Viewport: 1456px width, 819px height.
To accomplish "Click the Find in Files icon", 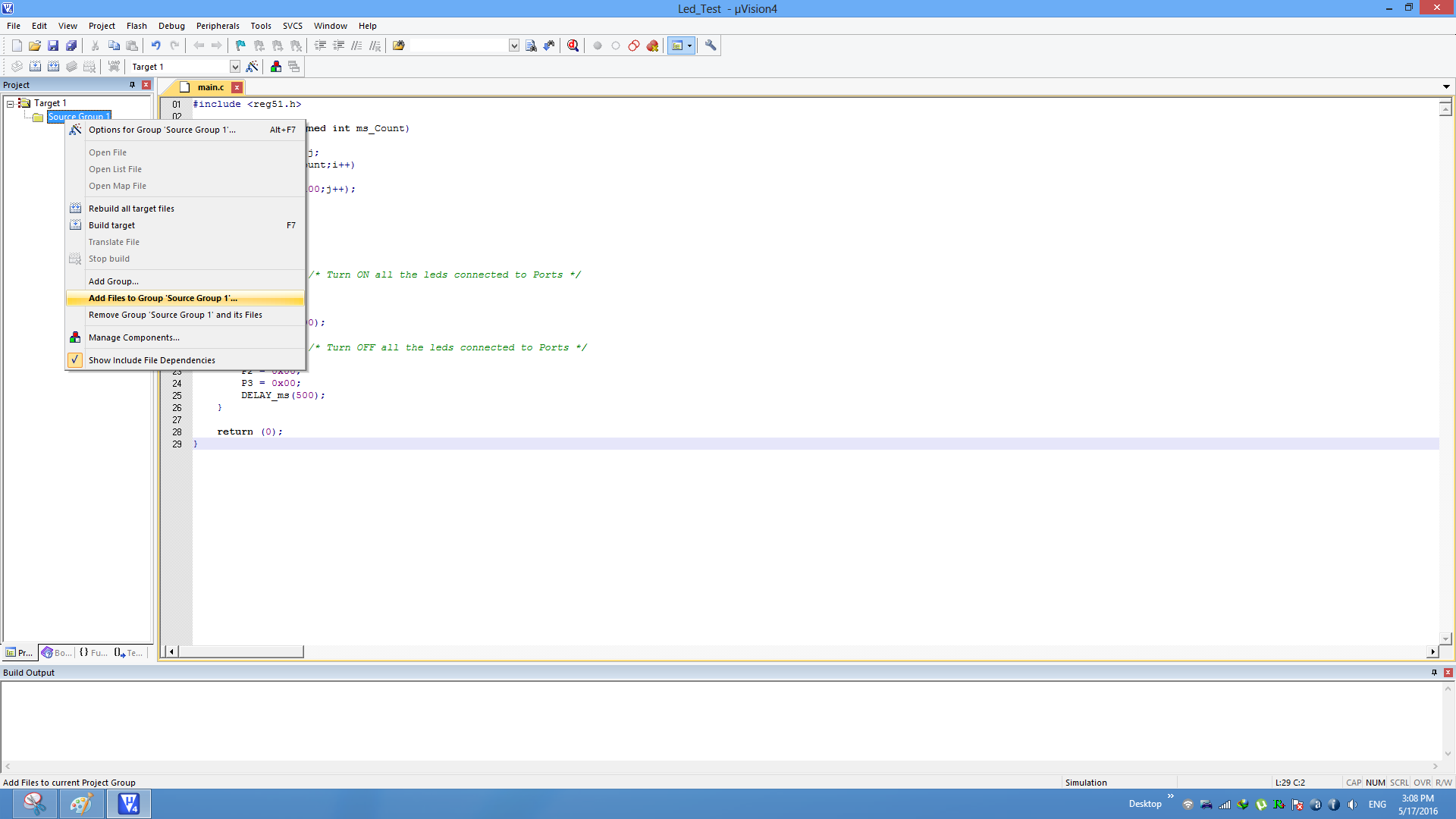I will point(398,45).
